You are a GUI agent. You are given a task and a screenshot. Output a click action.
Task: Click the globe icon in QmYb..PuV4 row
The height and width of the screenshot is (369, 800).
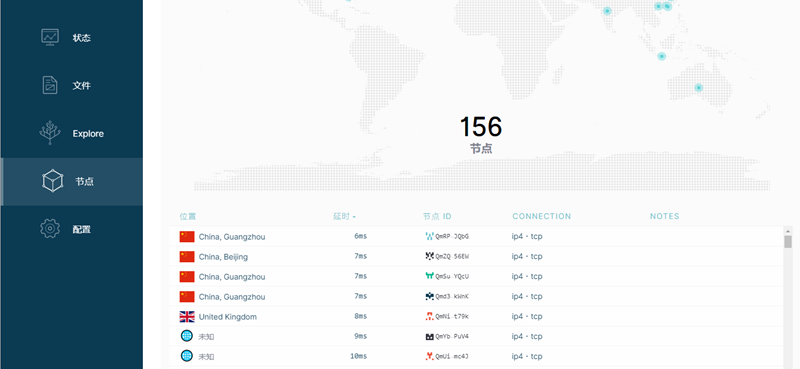pyautogui.click(x=187, y=336)
